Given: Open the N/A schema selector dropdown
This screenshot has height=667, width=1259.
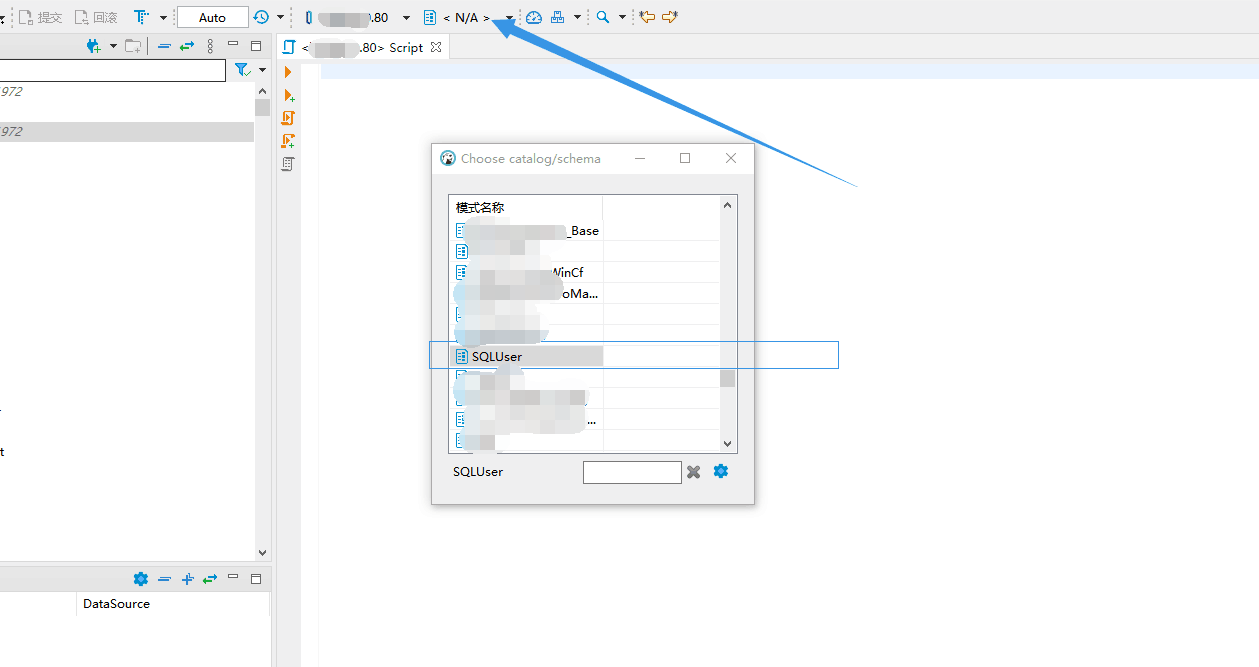Looking at the screenshot, I should 508,17.
